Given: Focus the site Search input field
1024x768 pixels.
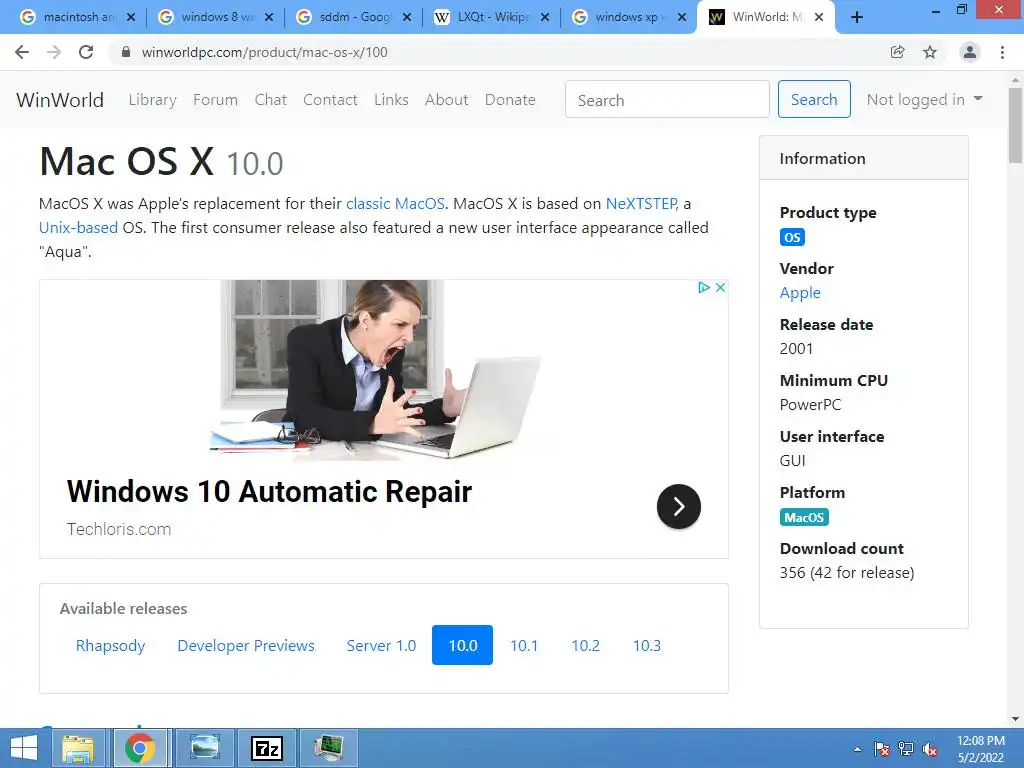Looking at the screenshot, I should (667, 99).
